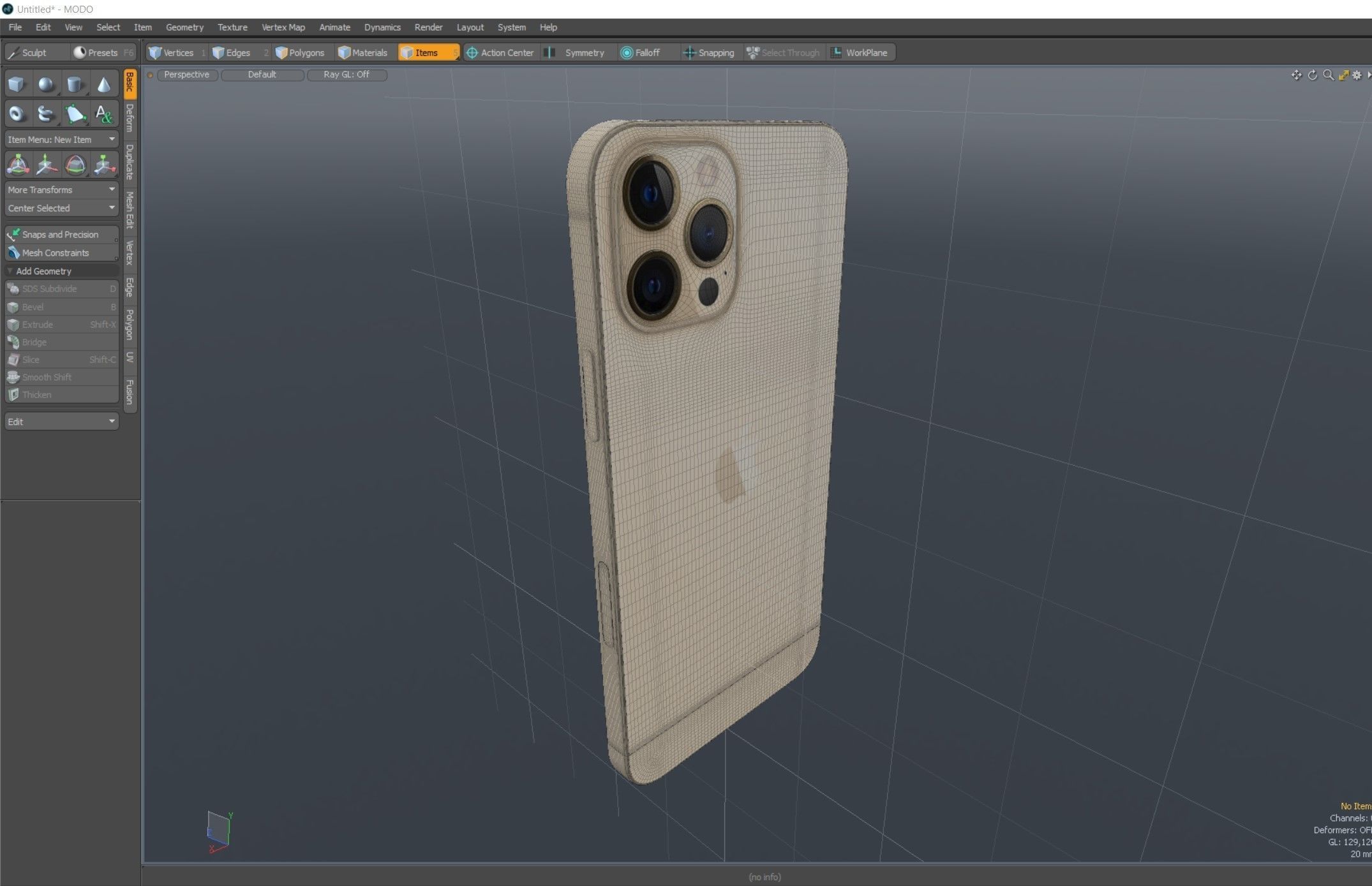Toggle Select Through
The image size is (1372, 886).
(x=784, y=53)
